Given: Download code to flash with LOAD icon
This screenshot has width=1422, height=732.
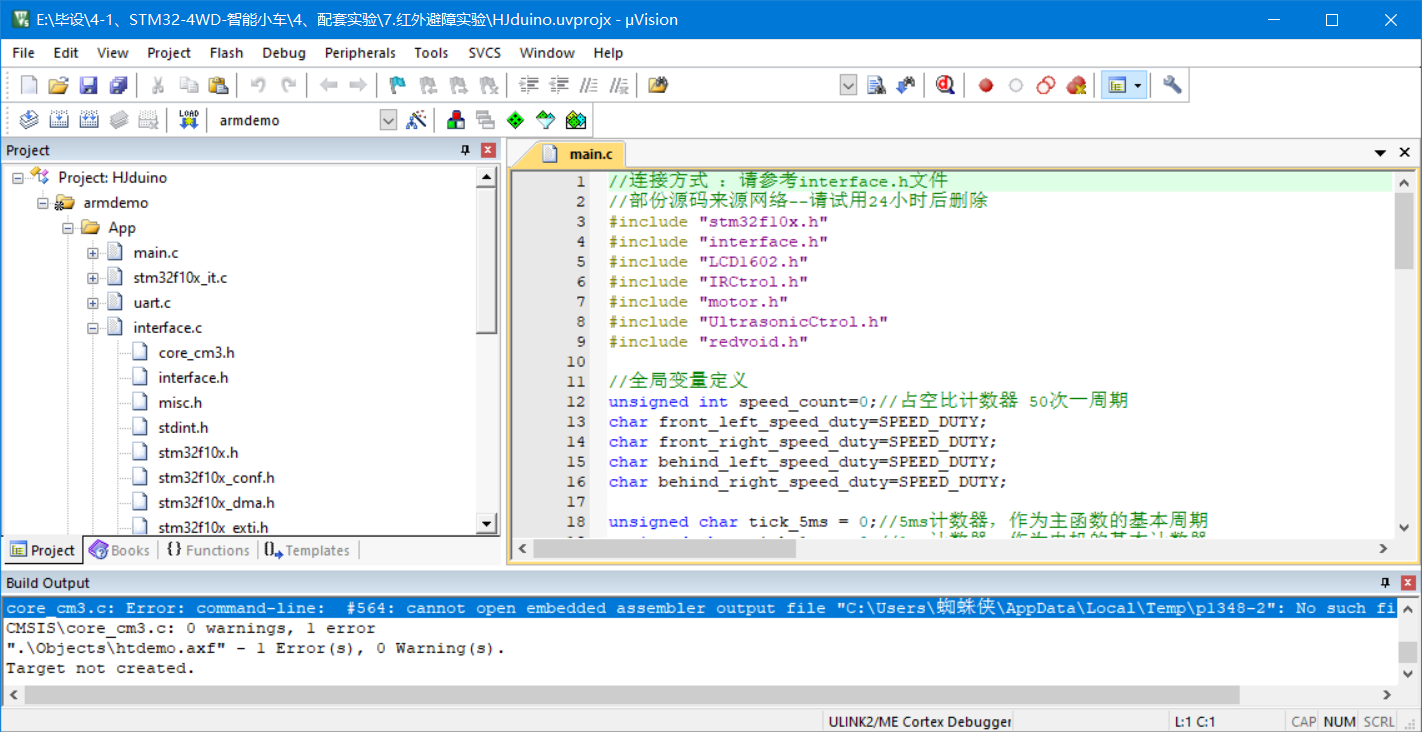Looking at the screenshot, I should tap(188, 119).
